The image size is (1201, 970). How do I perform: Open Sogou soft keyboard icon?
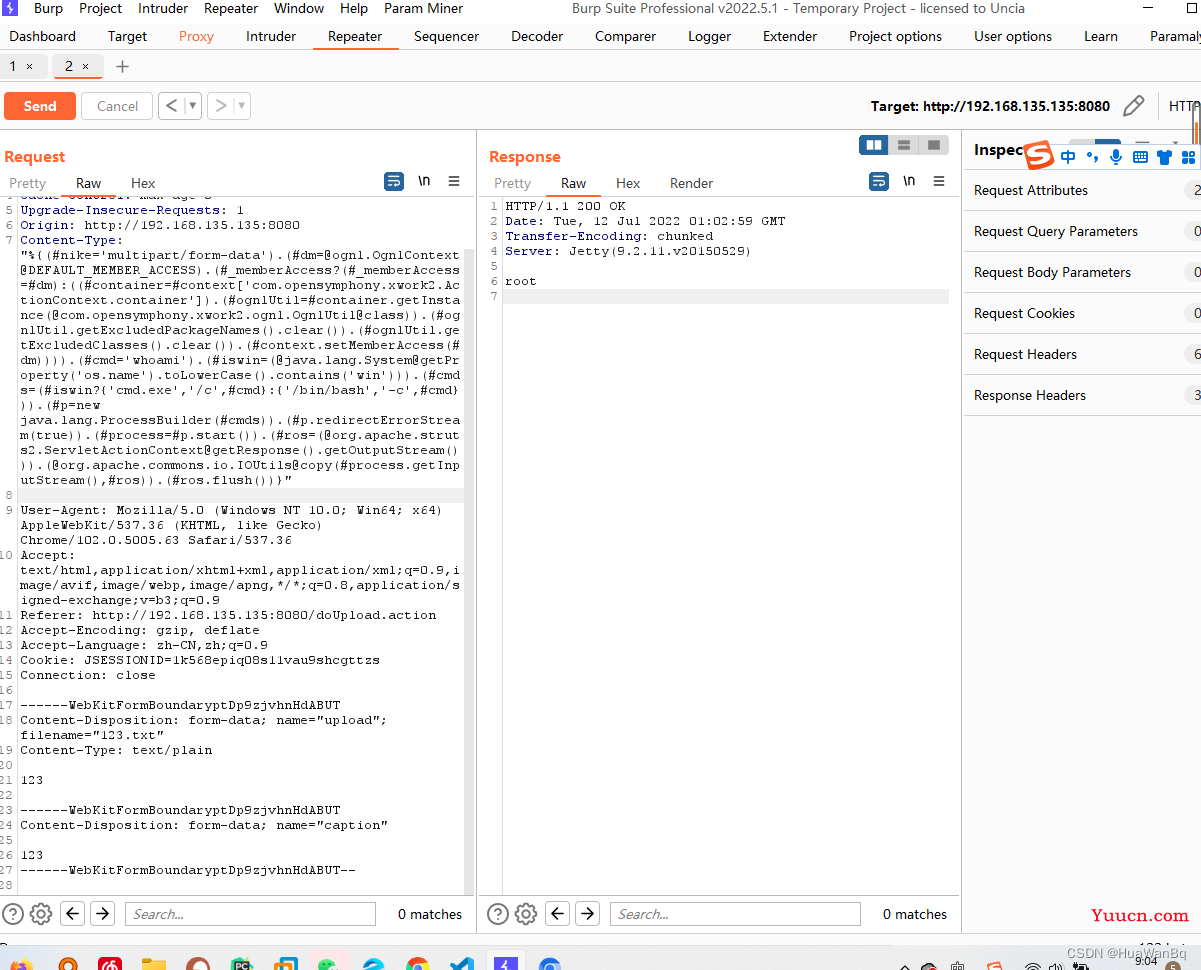point(1140,157)
